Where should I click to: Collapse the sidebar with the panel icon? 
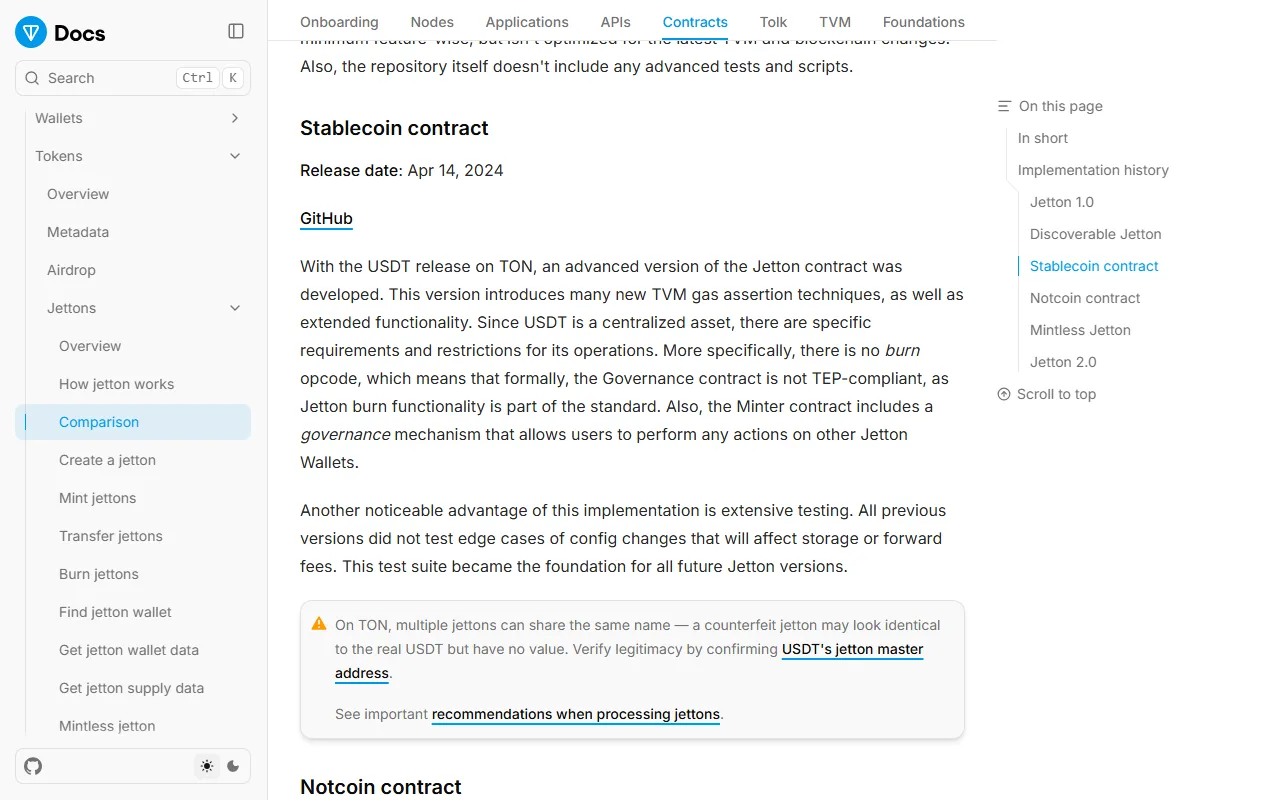(x=236, y=31)
